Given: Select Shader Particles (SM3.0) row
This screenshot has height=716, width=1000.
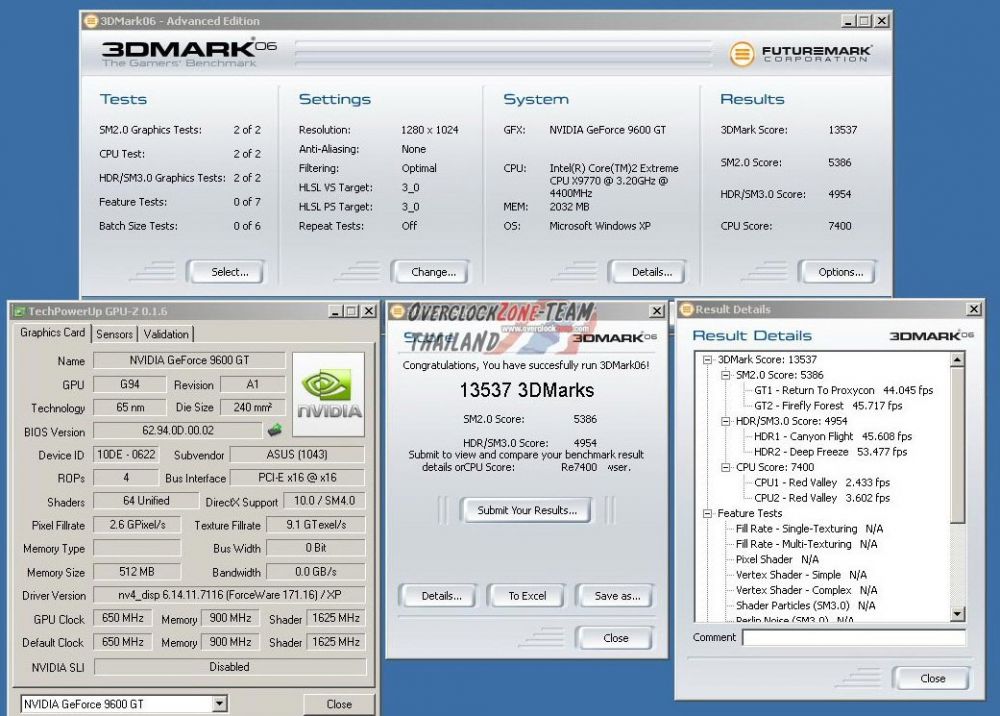Looking at the screenshot, I should tap(805, 605).
